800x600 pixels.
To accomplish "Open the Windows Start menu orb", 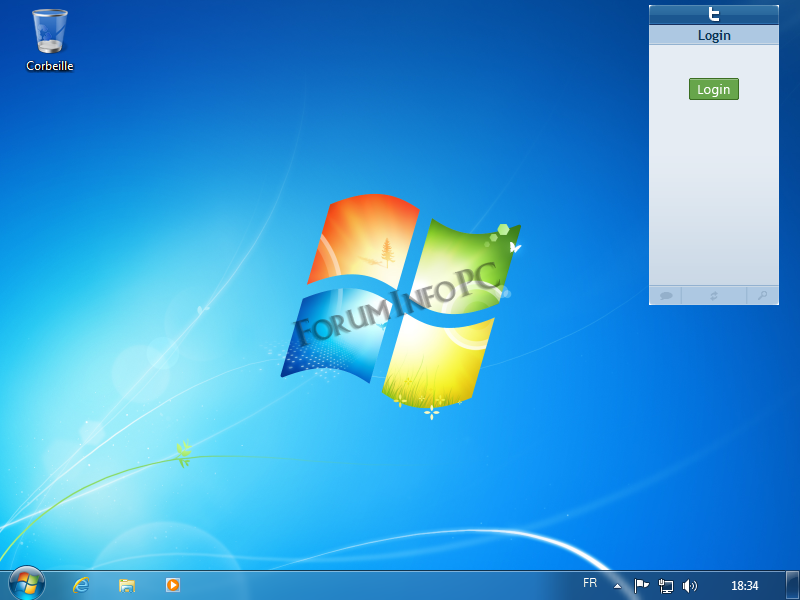I will (27, 584).
